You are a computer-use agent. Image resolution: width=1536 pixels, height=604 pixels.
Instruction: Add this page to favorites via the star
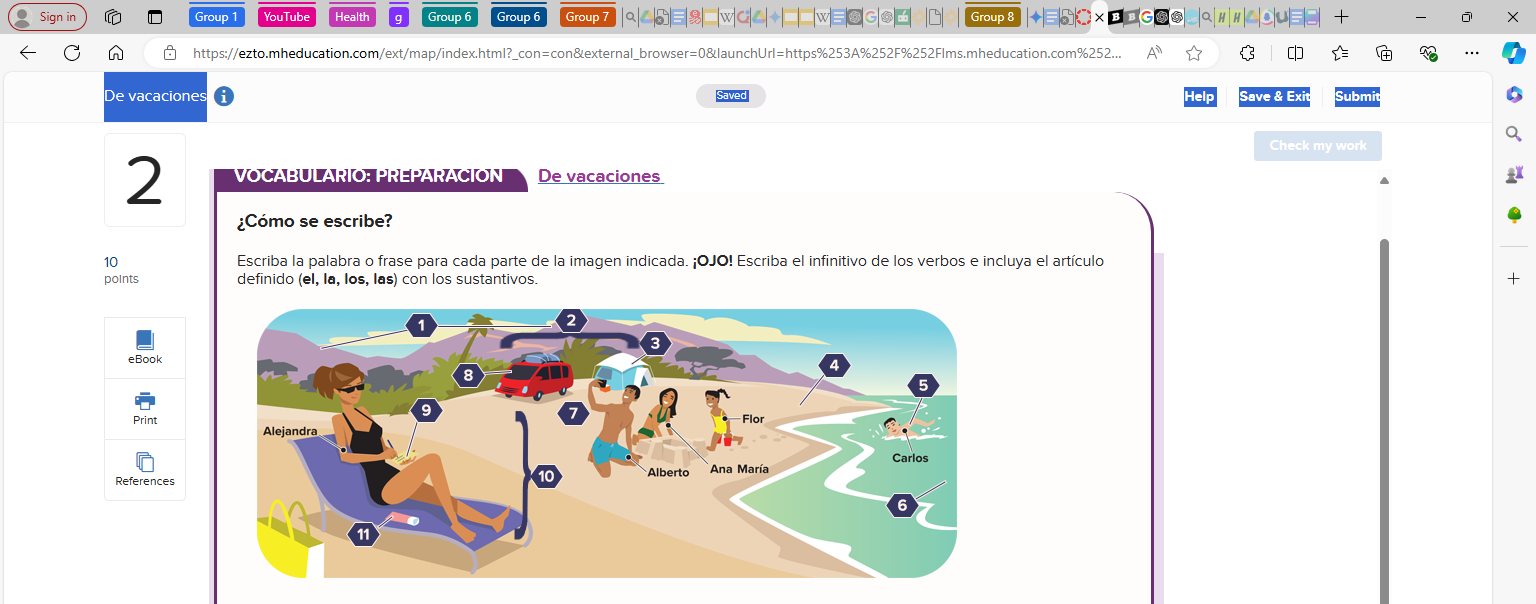coord(1193,53)
